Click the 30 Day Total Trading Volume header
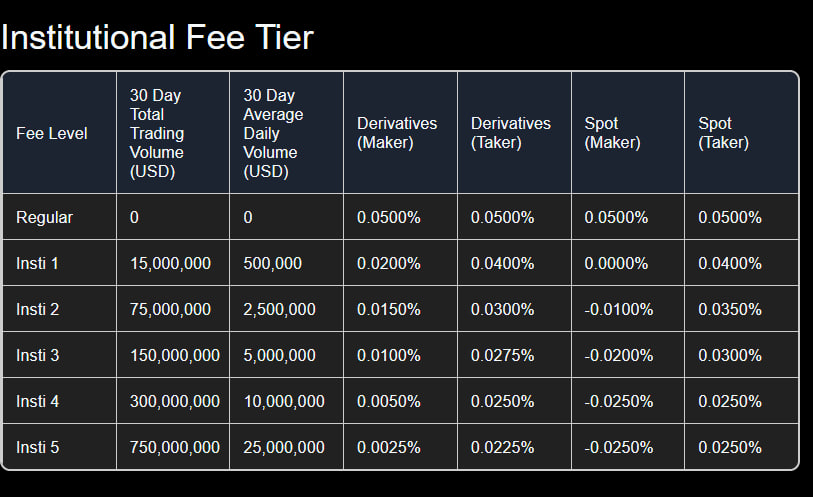The width and height of the screenshot is (813, 497). [157, 133]
